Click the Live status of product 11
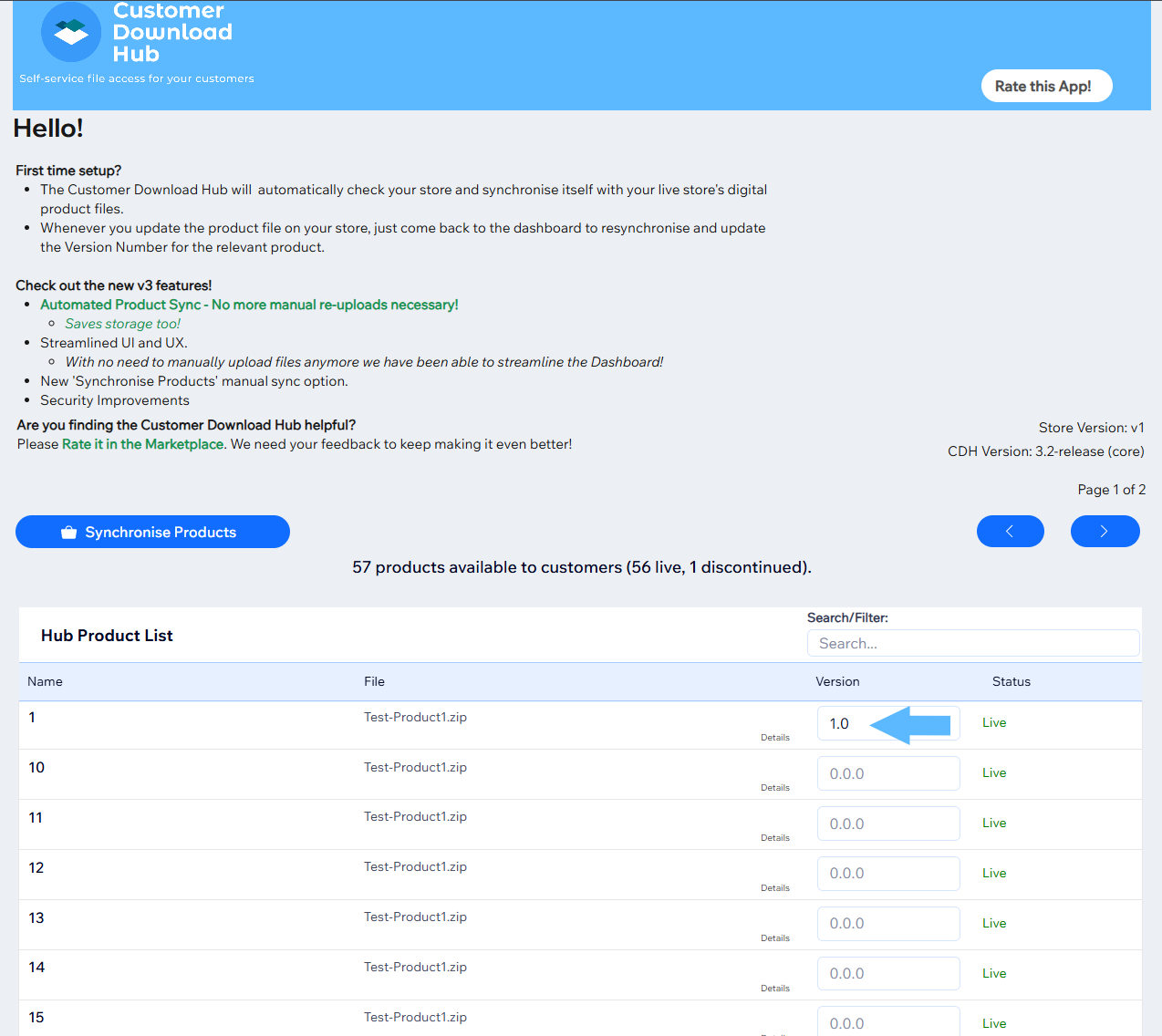 pos(994,823)
